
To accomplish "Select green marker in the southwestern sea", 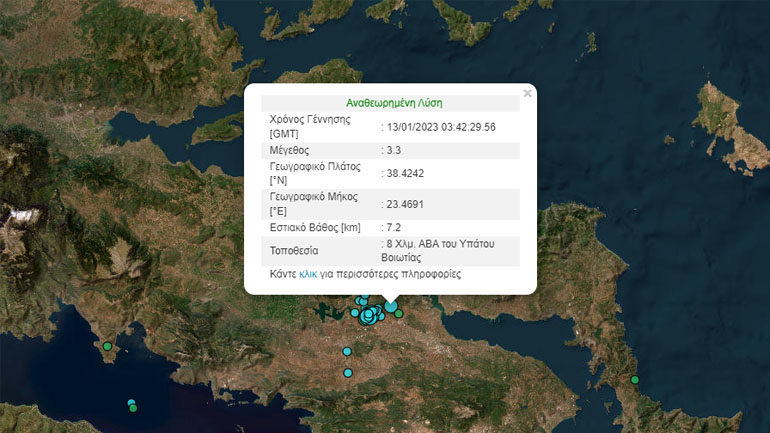I will coord(133,408).
